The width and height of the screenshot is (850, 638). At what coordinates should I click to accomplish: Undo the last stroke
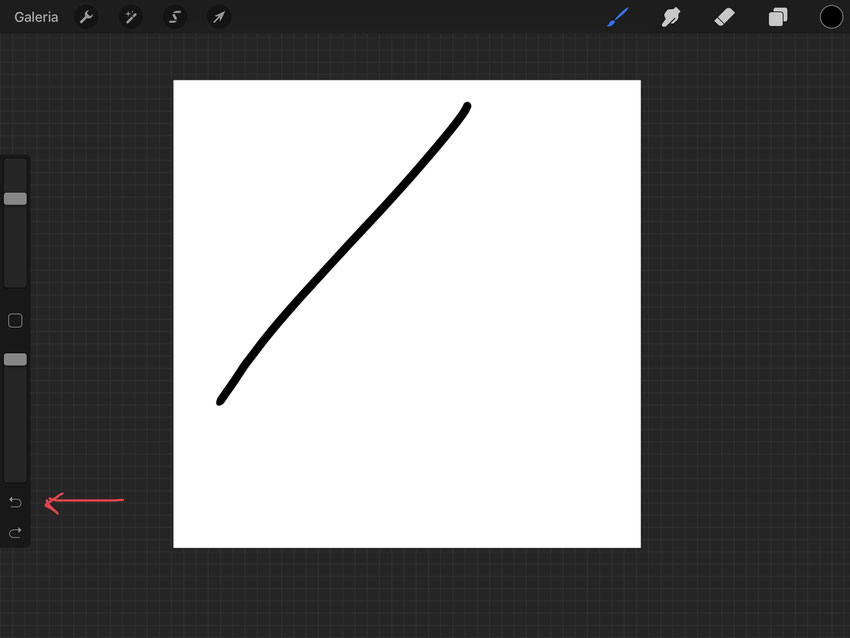click(15, 502)
